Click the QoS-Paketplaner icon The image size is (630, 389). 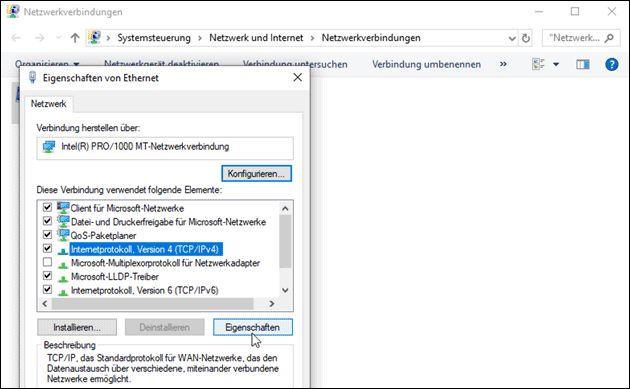(63, 235)
